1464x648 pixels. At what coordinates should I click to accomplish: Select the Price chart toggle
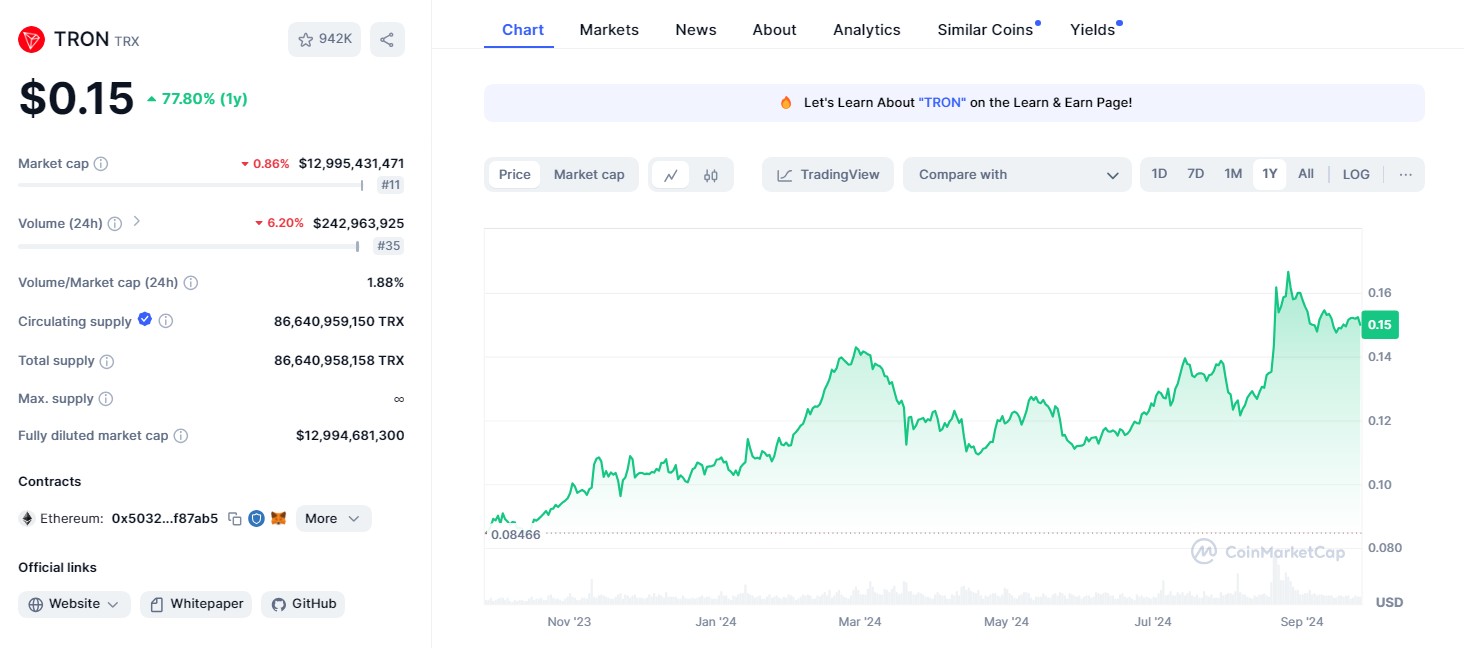pyautogui.click(x=515, y=174)
